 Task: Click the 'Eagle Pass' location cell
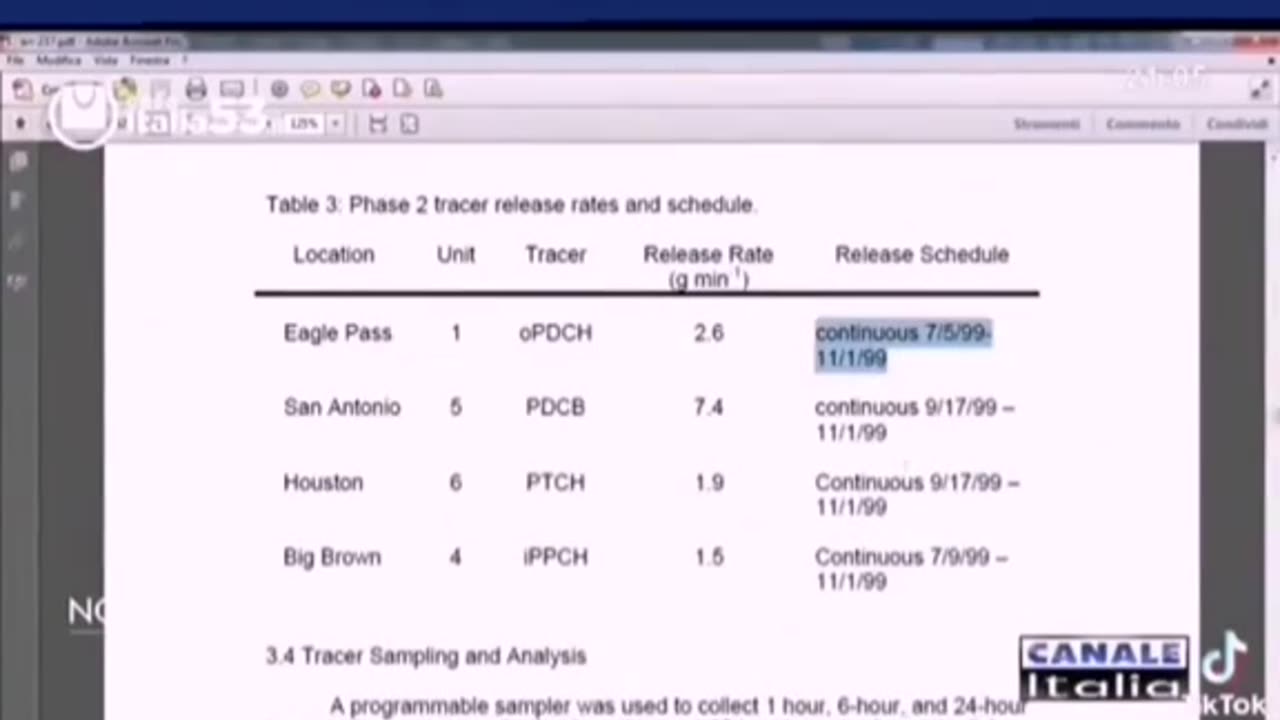[x=338, y=333]
